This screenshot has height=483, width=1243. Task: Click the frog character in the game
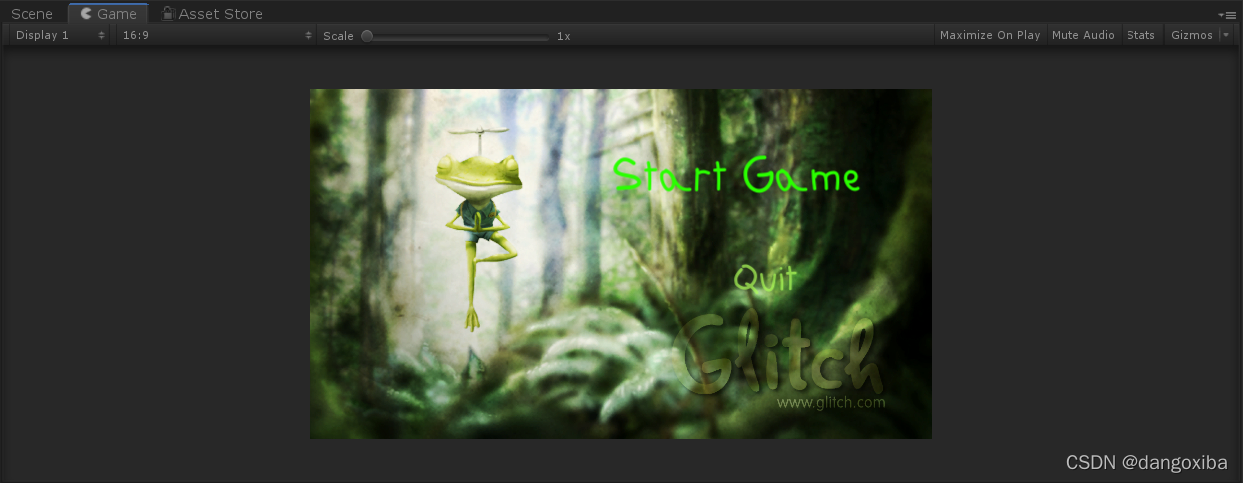pyautogui.click(x=478, y=230)
